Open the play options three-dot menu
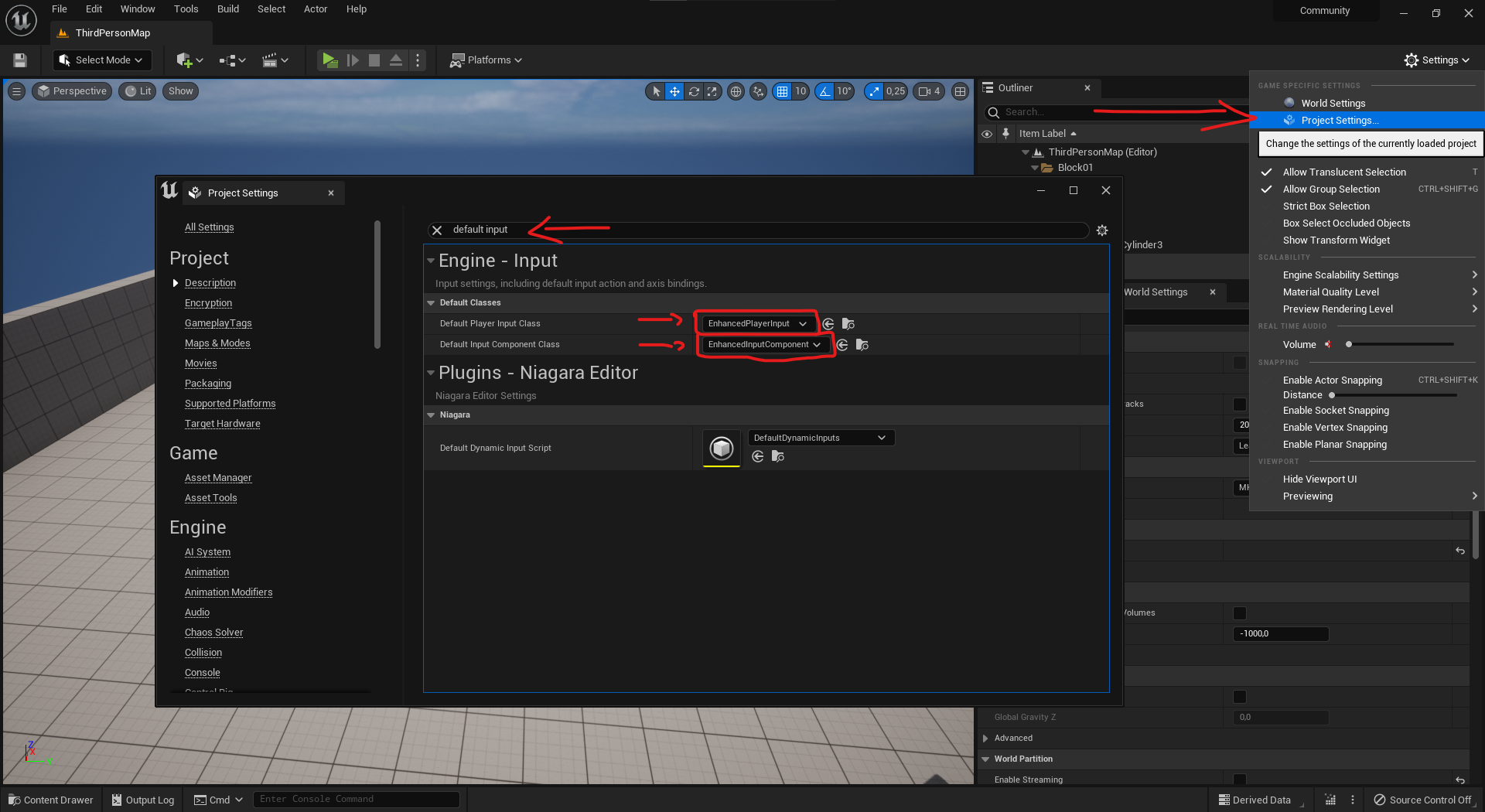Viewport: 1485px width, 812px height. (x=418, y=60)
